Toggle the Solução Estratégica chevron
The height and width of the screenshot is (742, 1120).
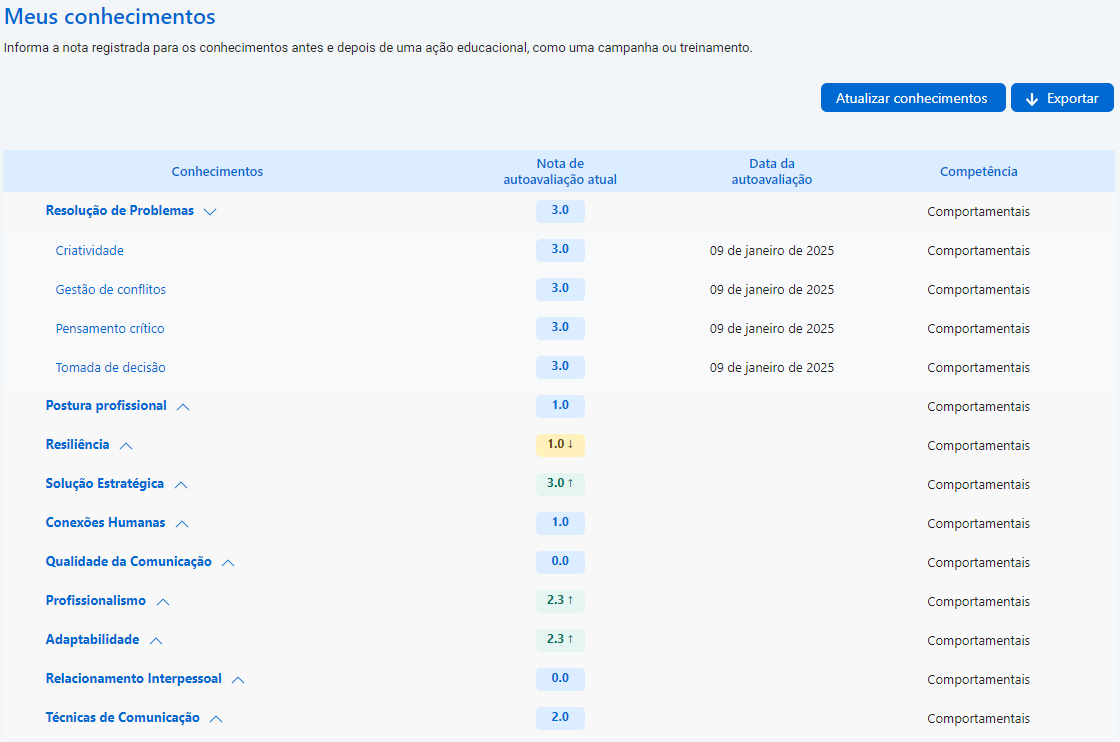181,485
